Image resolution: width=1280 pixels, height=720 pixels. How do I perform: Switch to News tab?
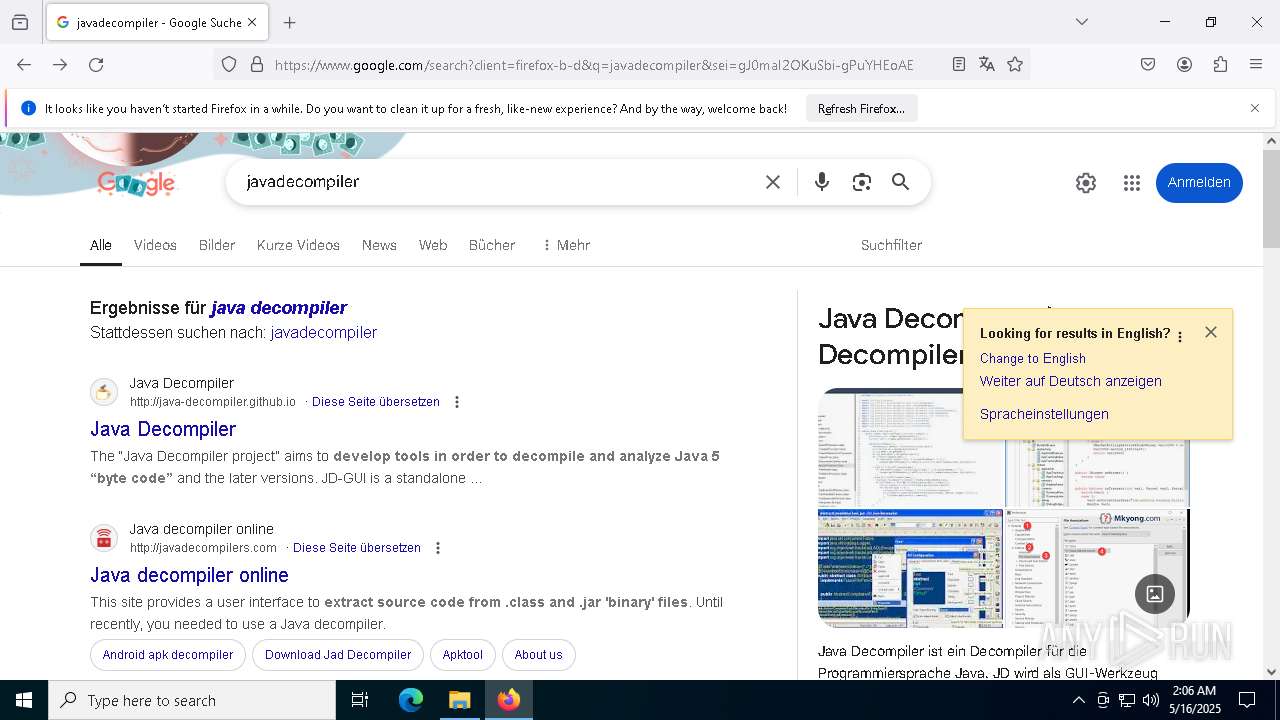click(379, 245)
